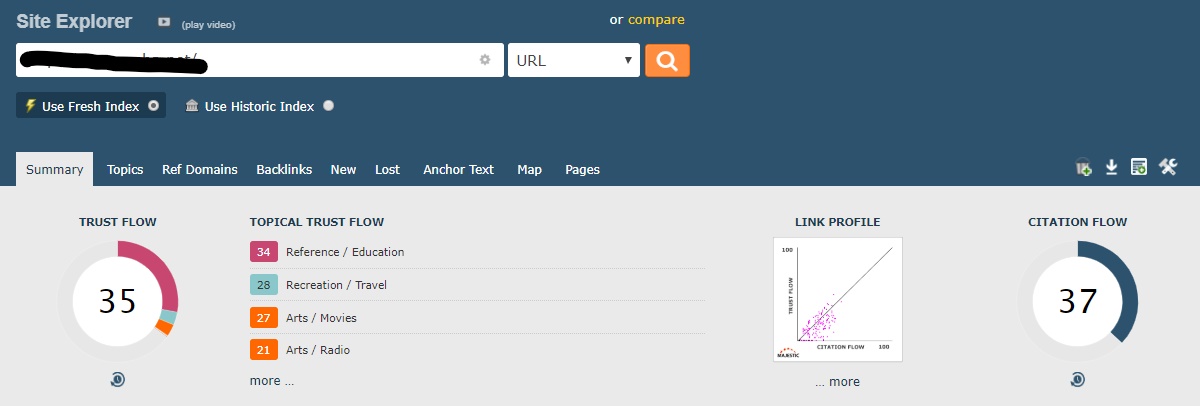
Task: Click the pink 34 Reference/Education swatch
Action: coord(264,252)
